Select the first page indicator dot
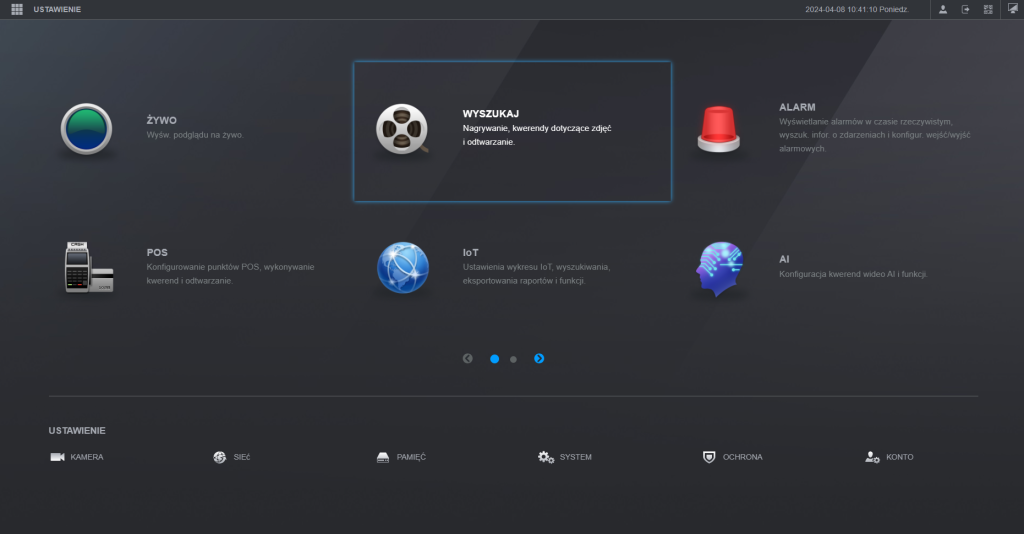Viewport: 1024px width, 534px height. 494,358
